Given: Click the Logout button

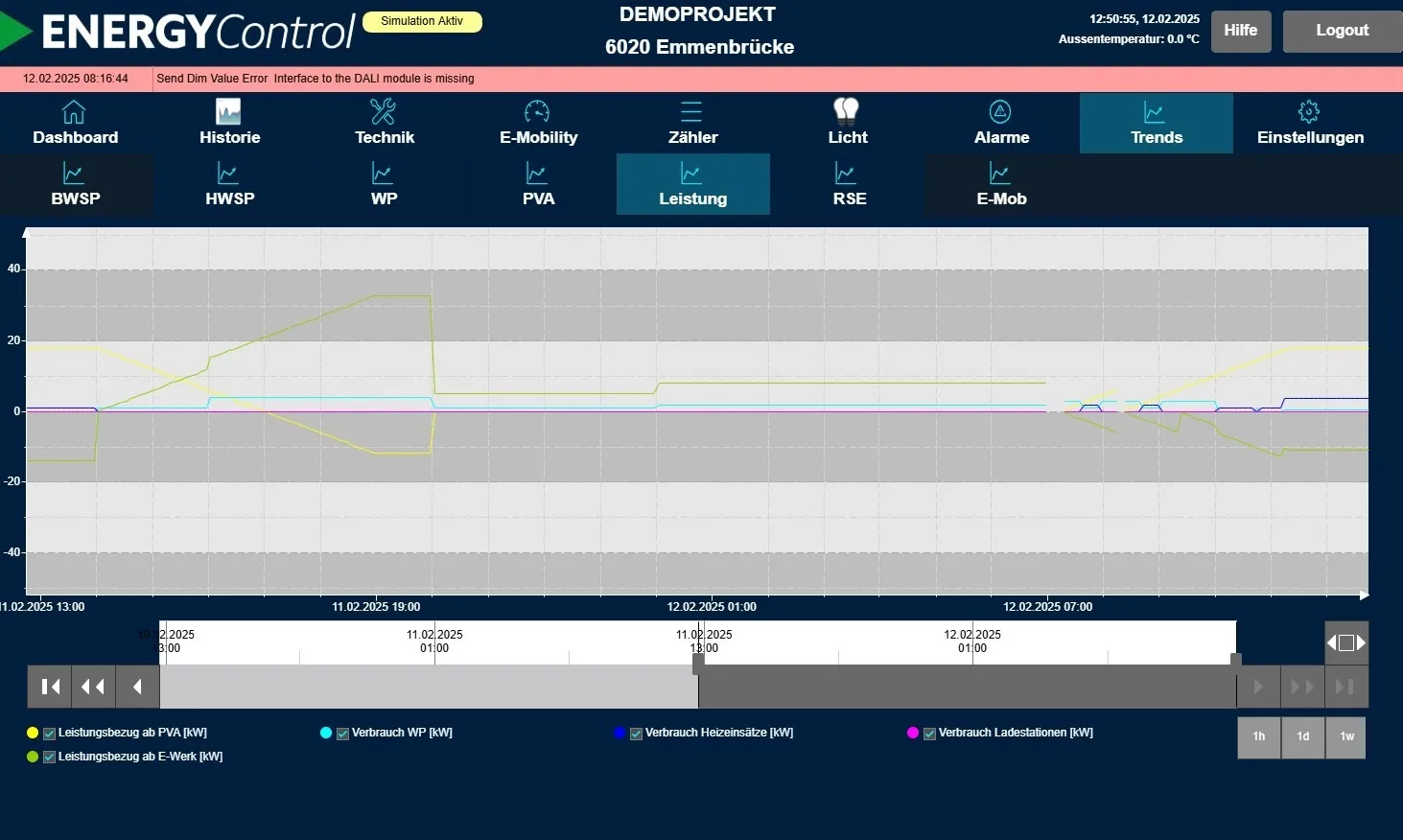Looking at the screenshot, I should coord(1343,31).
